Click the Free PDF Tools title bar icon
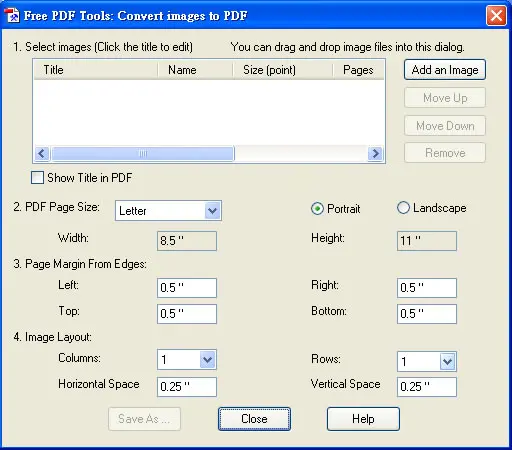Screen dimensions: 512x450 click(x=12, y=15)
